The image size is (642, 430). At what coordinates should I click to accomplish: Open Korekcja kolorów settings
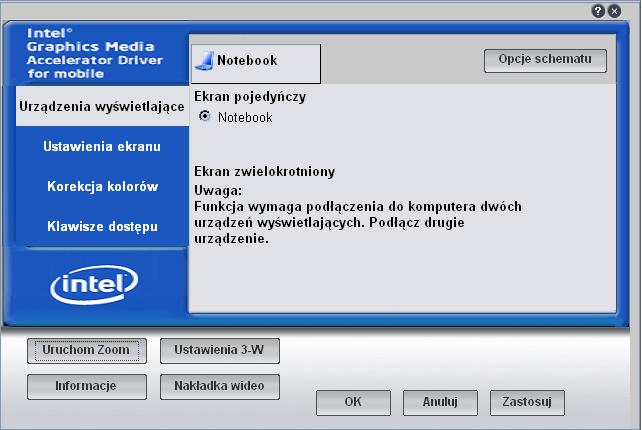tap(102, 186)
